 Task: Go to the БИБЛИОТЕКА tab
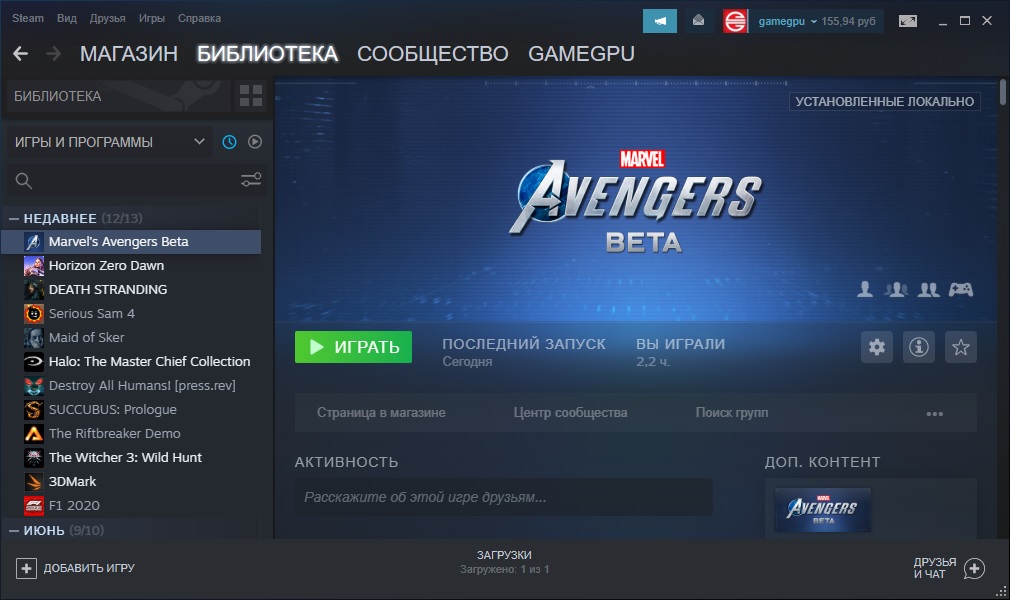[x=267, y=53]
